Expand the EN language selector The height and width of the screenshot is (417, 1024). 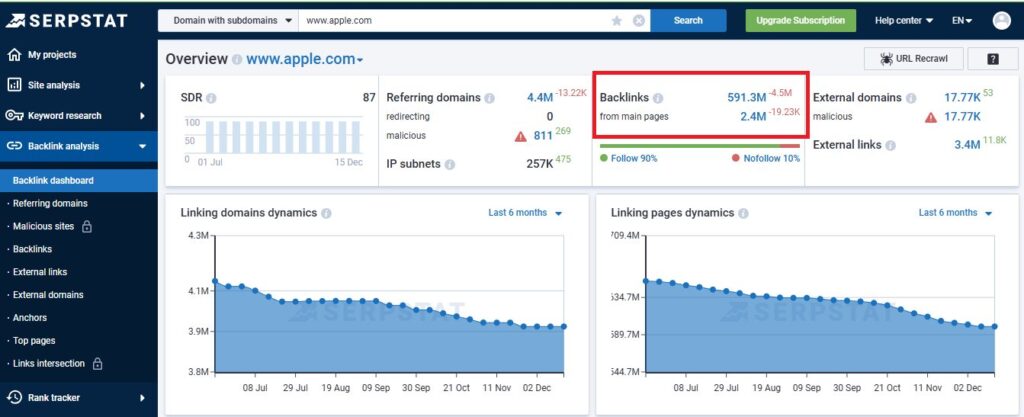[x=962, y=20]
